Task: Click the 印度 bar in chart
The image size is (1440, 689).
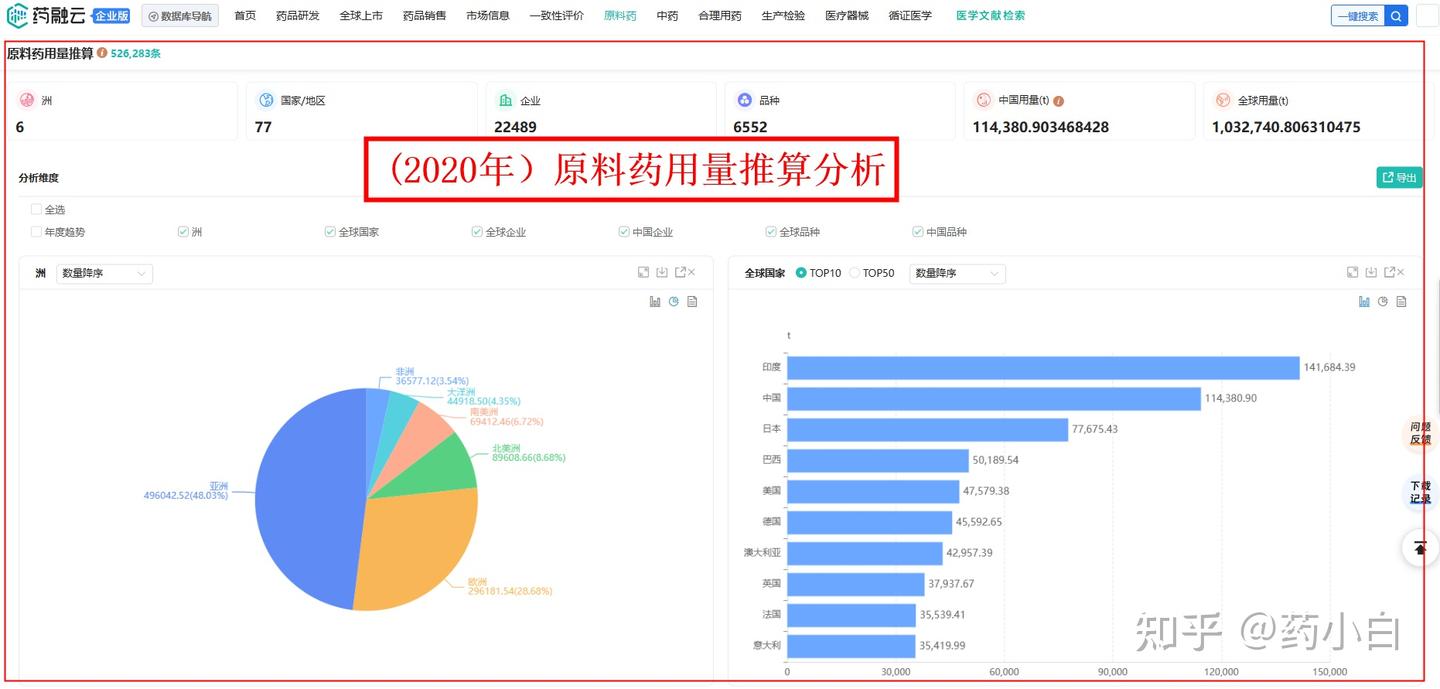Action: (1043, 367)
